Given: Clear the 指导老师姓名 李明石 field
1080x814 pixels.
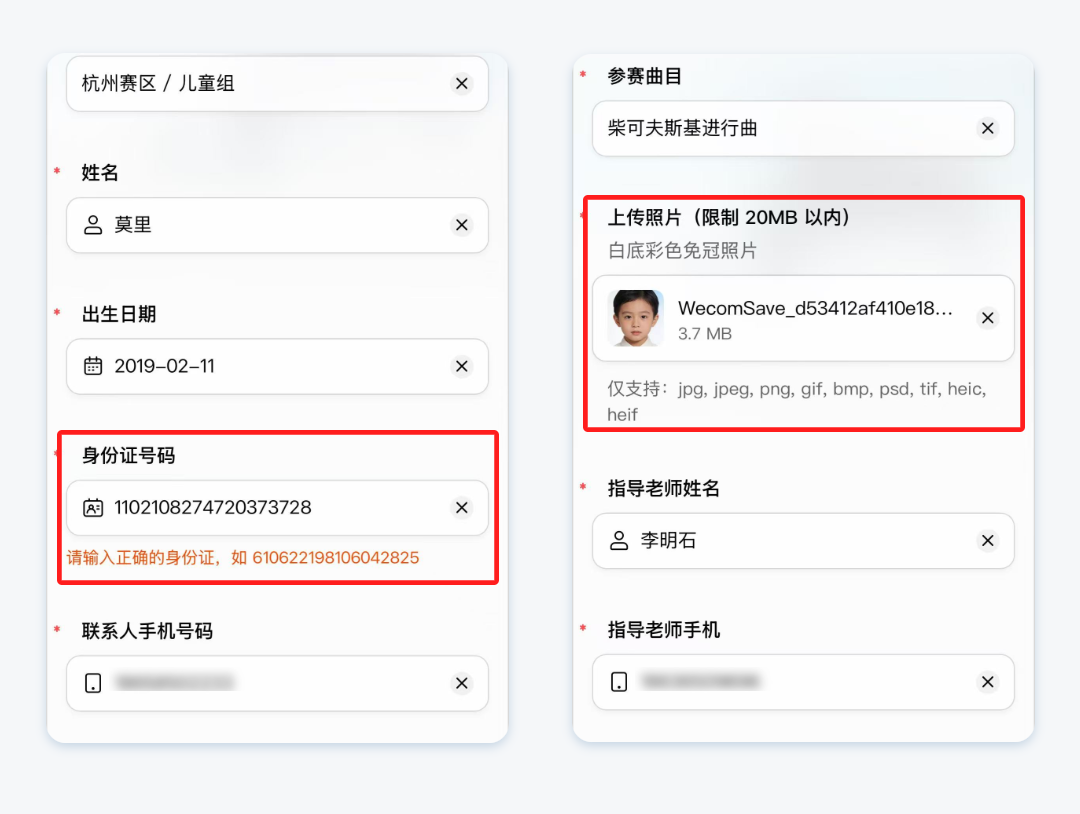Looking at the screenshot, I should click(x=987, y=541).
